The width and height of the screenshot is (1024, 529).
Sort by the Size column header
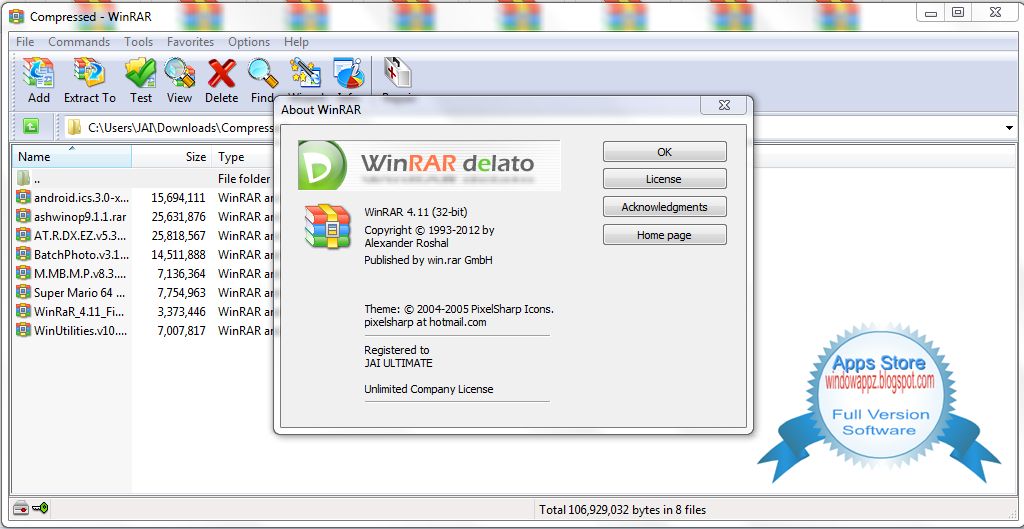(171, 157)
